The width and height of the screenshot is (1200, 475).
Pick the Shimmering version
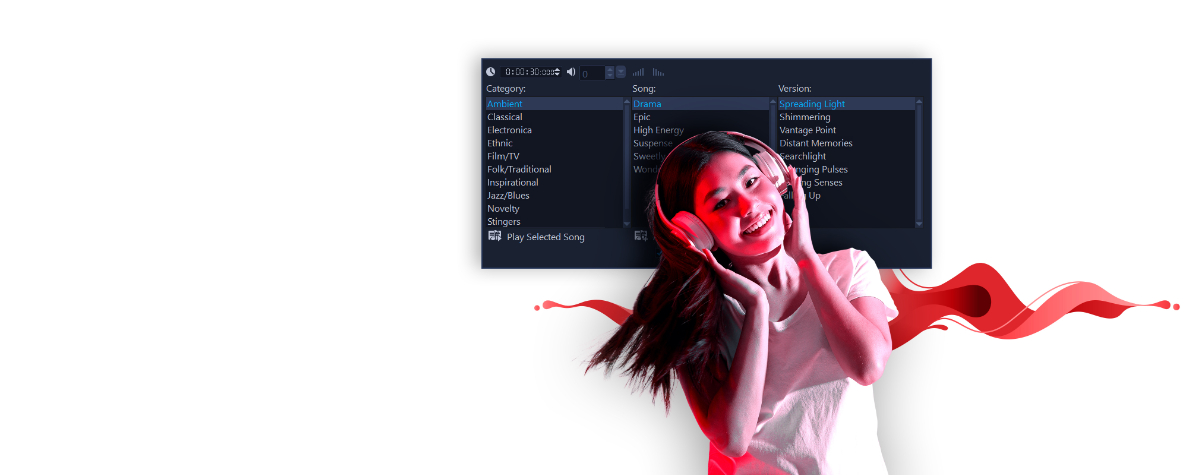tap(805, 117)
